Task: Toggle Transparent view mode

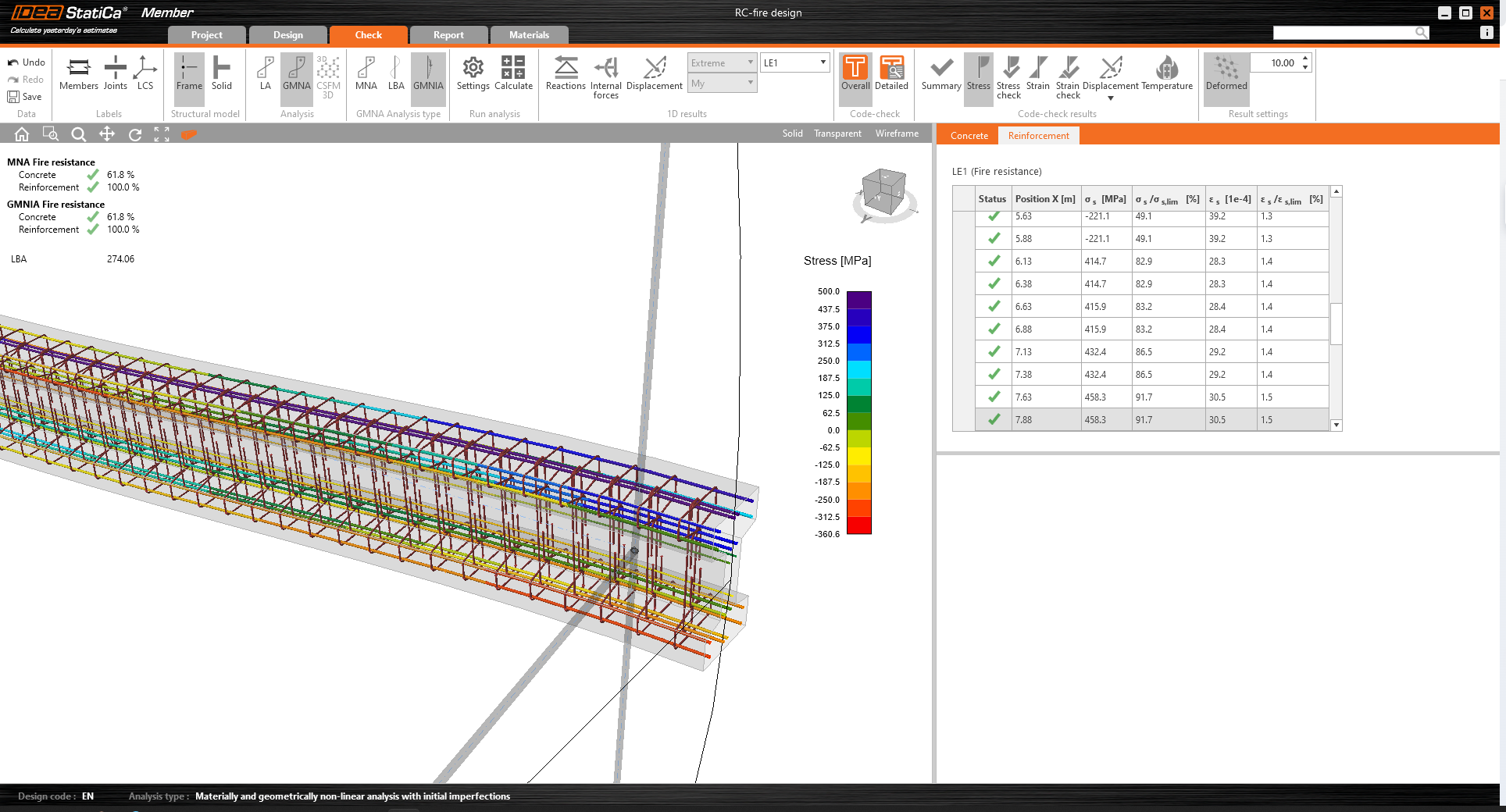Action: pos(837,133)
